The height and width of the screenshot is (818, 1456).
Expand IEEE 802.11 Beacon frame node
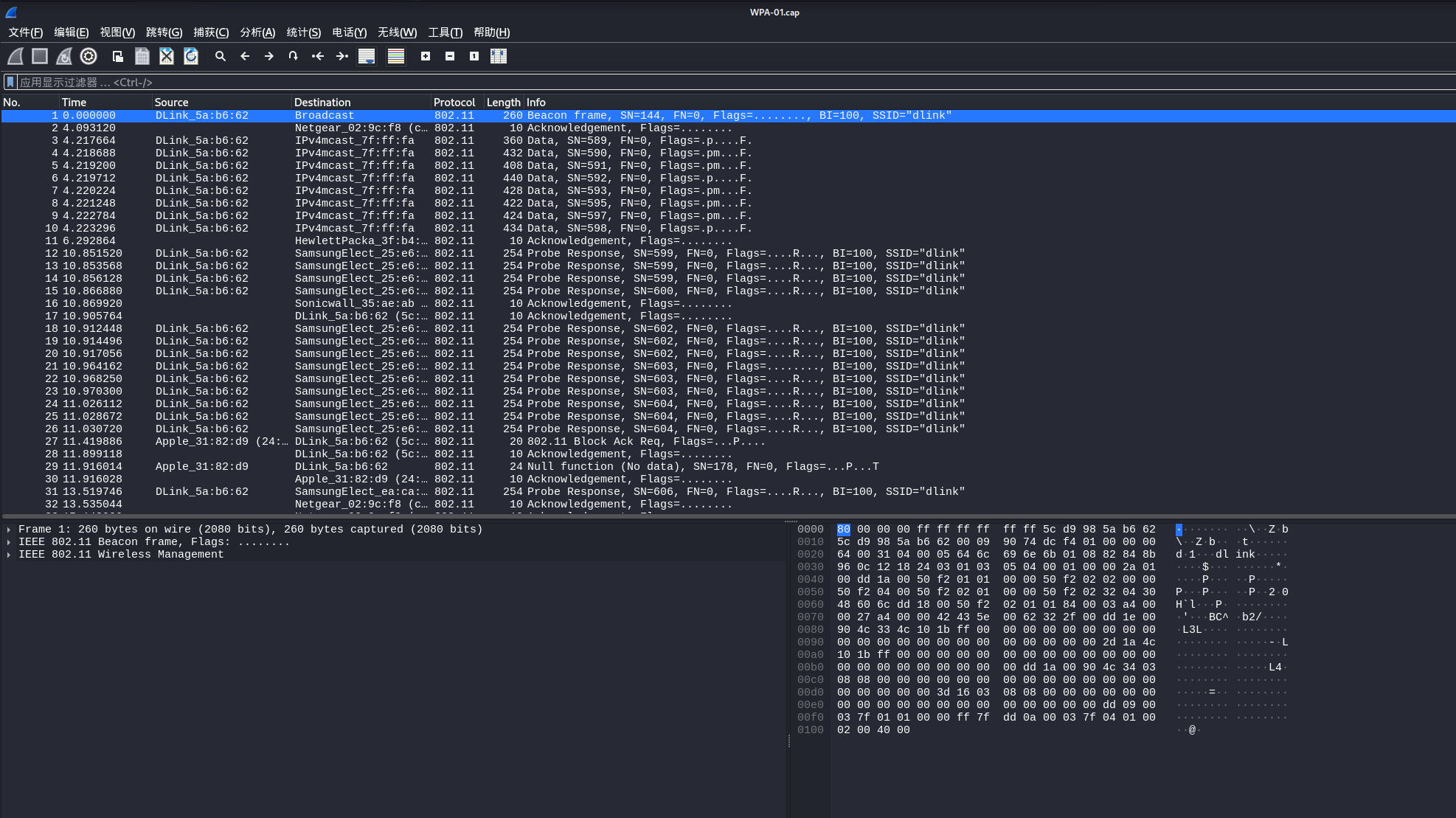[x=8, y=542]
